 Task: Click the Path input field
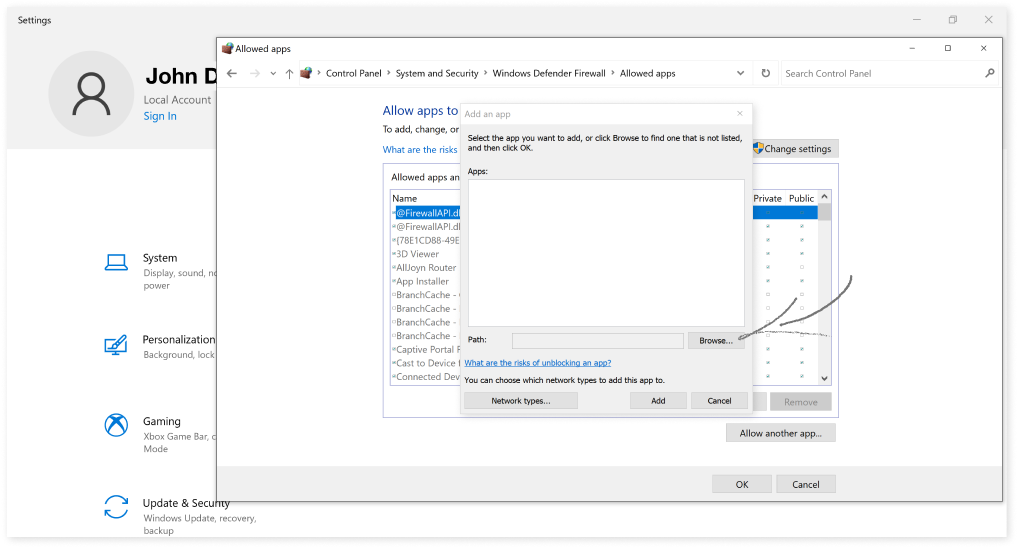597,340
